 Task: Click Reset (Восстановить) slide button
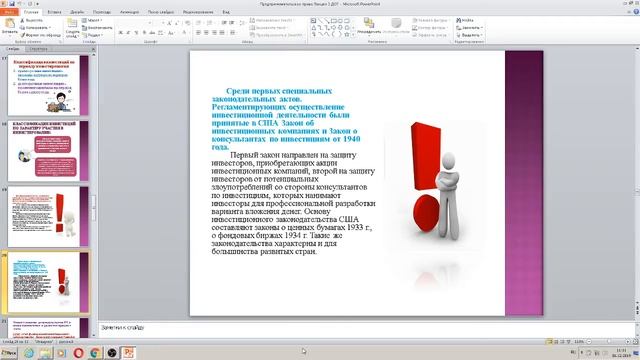[x=97, y=28]
